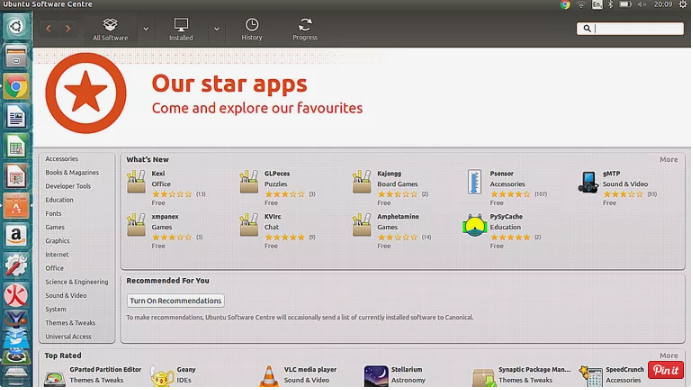Expand the Installed dropdown arrow
Screen dimensions: 693x390
[x=217, y=29]
